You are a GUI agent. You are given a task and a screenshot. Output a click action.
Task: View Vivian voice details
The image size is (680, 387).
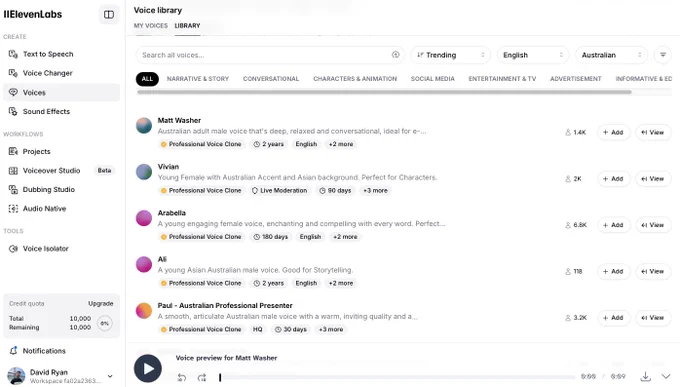click(x=653, y=179)
